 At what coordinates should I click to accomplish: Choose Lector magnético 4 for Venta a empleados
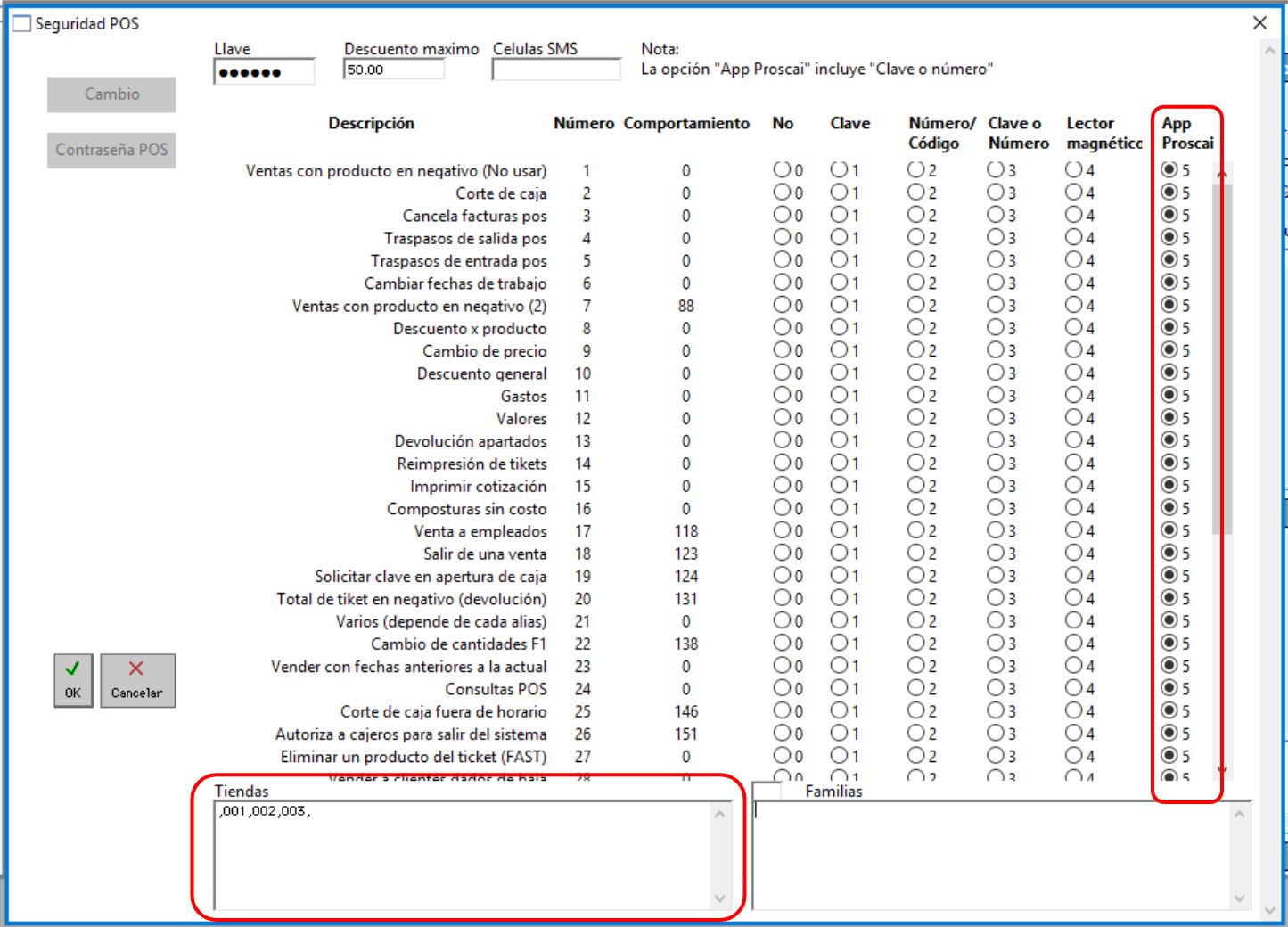click(x=1074, y=530)
